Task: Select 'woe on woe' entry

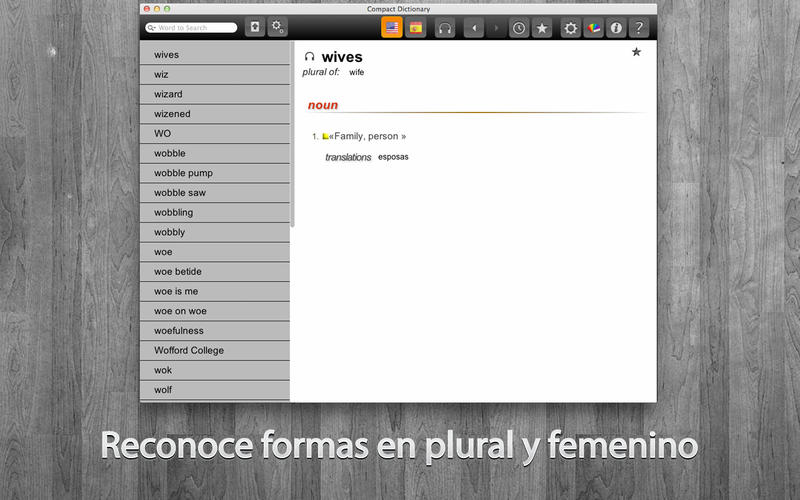Action: (215, 311)
